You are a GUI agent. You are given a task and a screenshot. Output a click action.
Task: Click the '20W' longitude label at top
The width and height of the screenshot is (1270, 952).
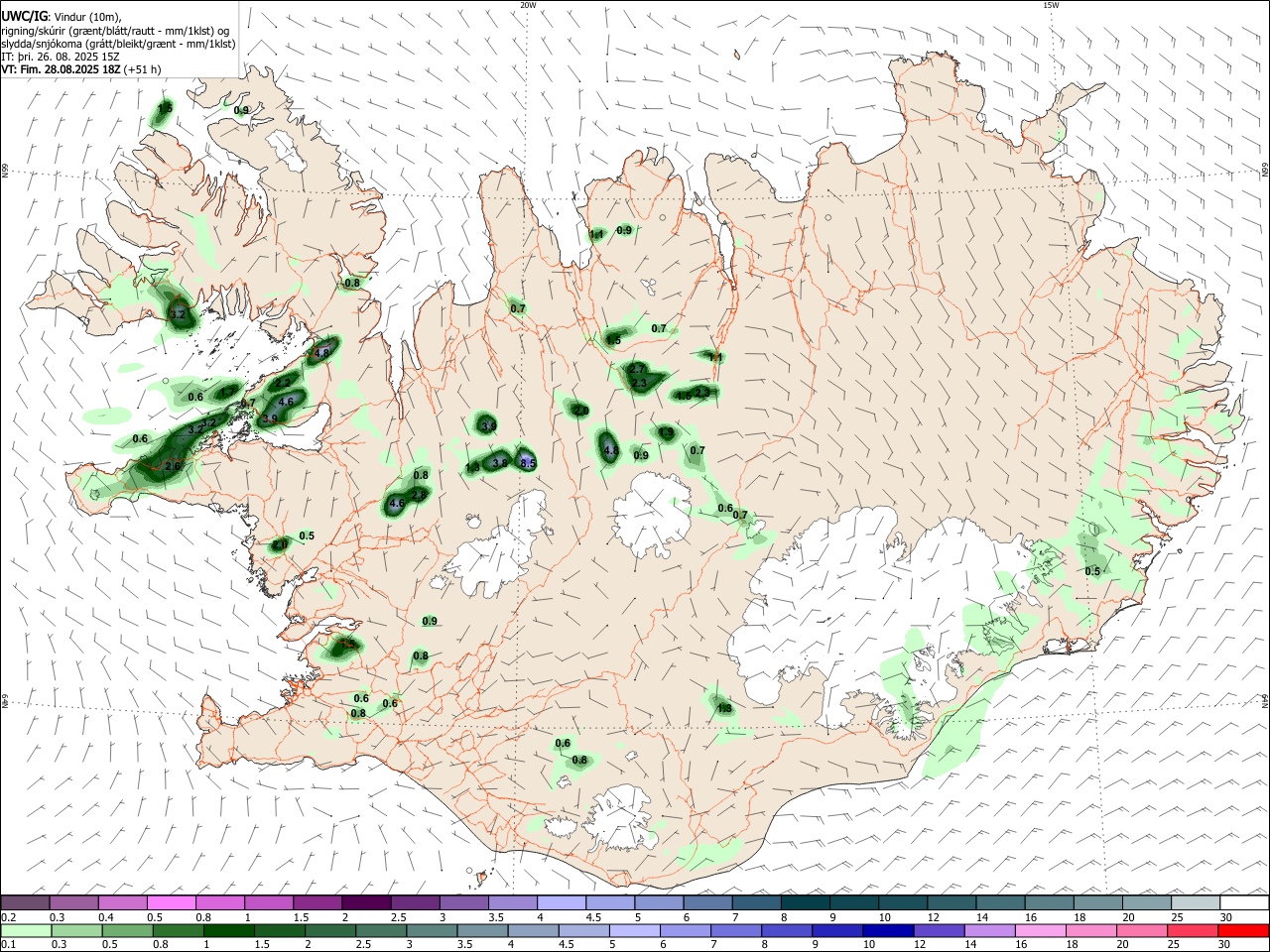coord(528,5)
